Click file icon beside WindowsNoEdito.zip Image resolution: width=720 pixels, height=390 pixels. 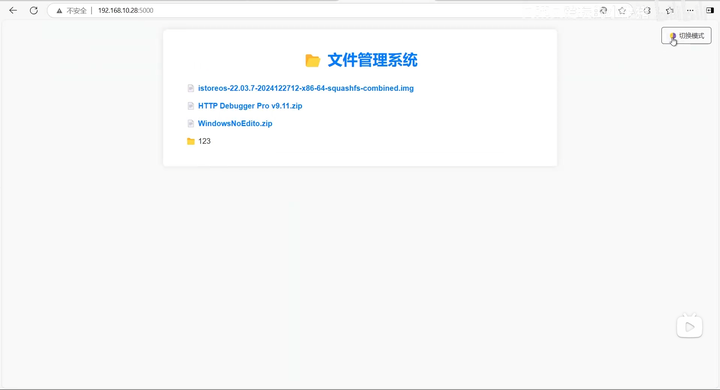[191, 123]
